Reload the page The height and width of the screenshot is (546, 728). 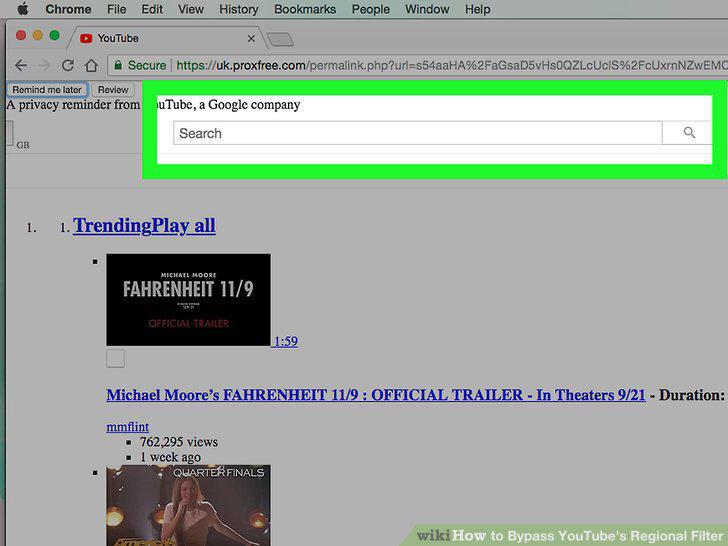(68, 65)
